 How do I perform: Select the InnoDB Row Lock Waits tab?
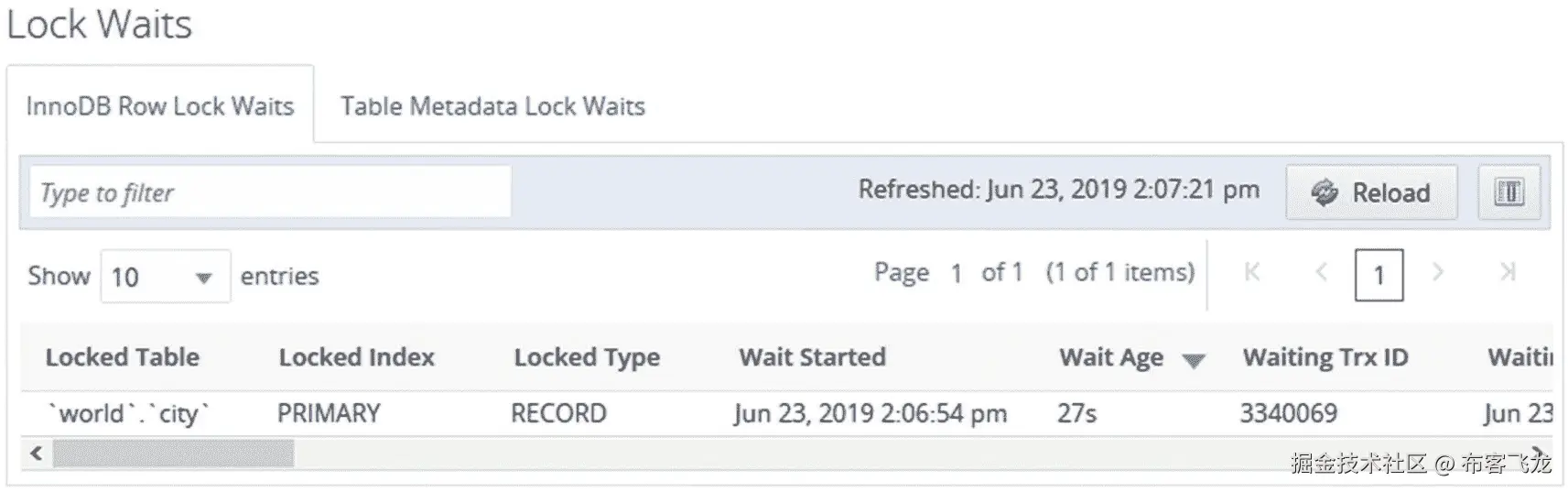[160, 106]
